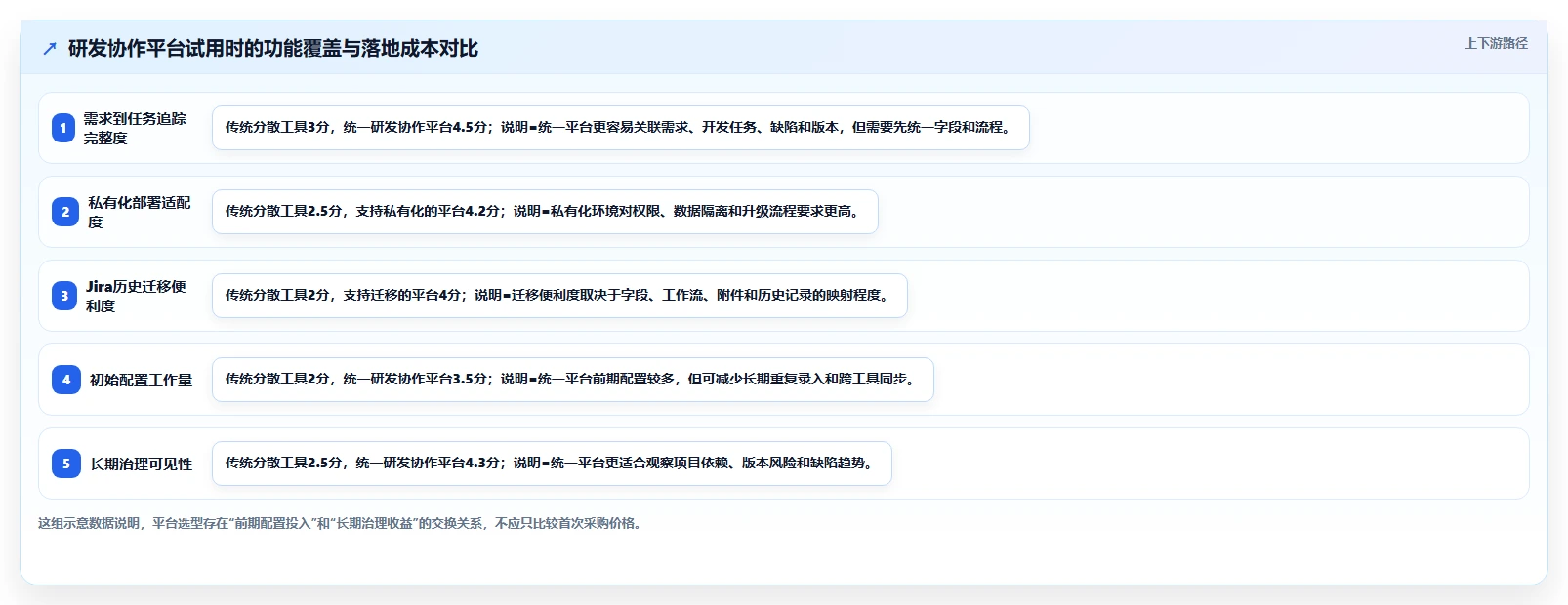Select the 私有化部署适配度 label
The width and height of the screenshot is (1568, 605).
point(140,212)
